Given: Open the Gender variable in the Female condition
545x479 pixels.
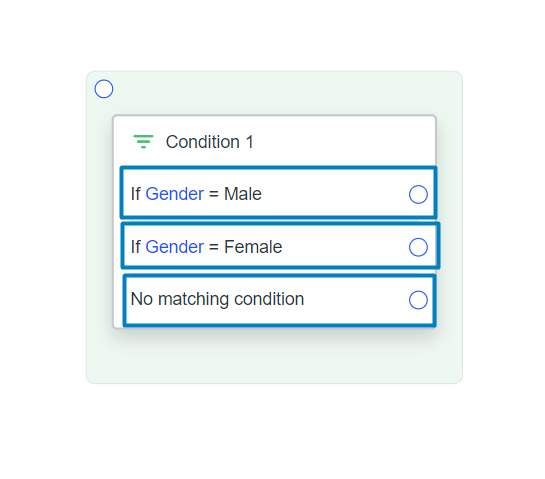Looking at the screenshot, I should point(174,247).
